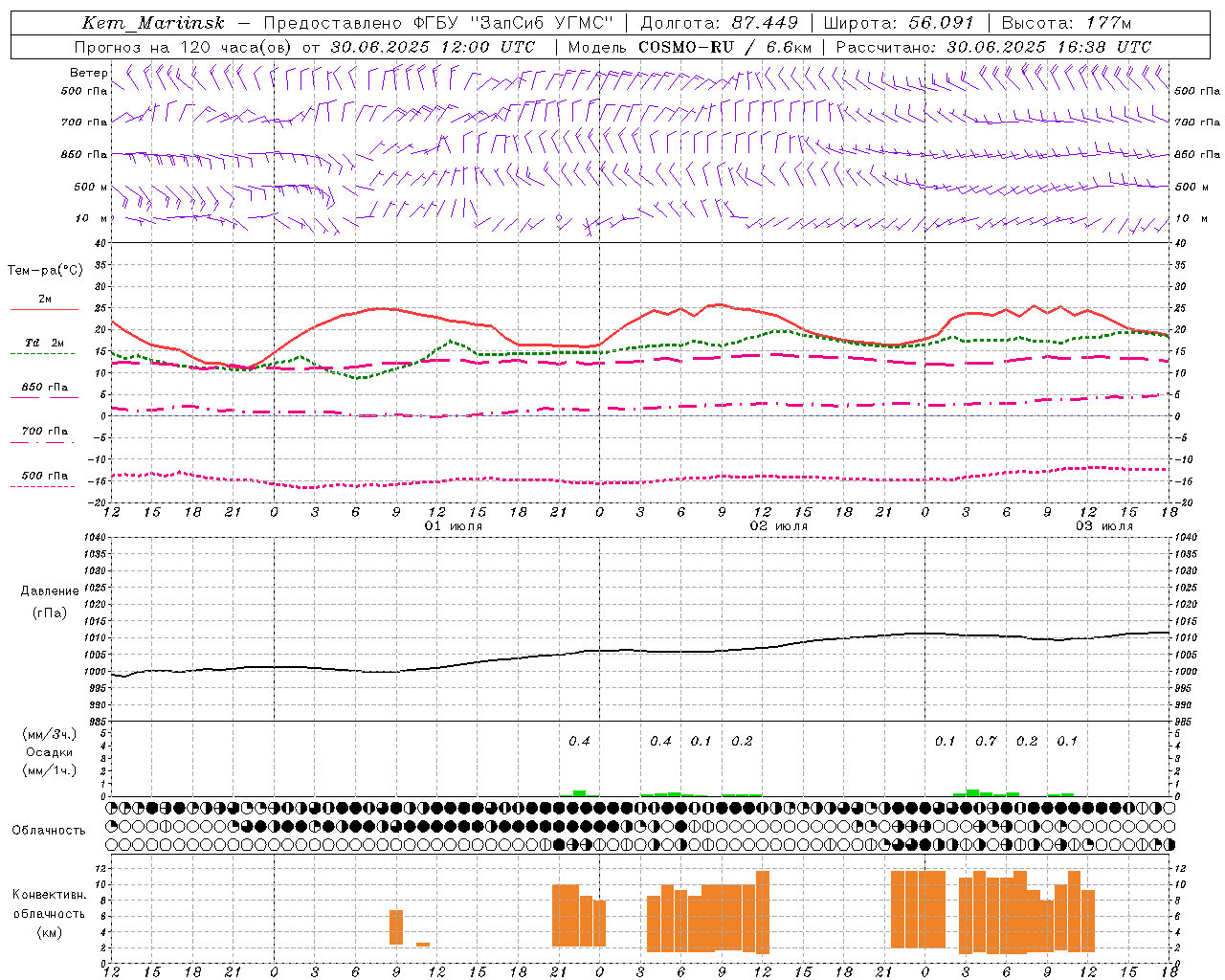Click the '(км)' unit under convective cloudiness
This screenshot has width=1225, height=980.
(x=50, y=932)
